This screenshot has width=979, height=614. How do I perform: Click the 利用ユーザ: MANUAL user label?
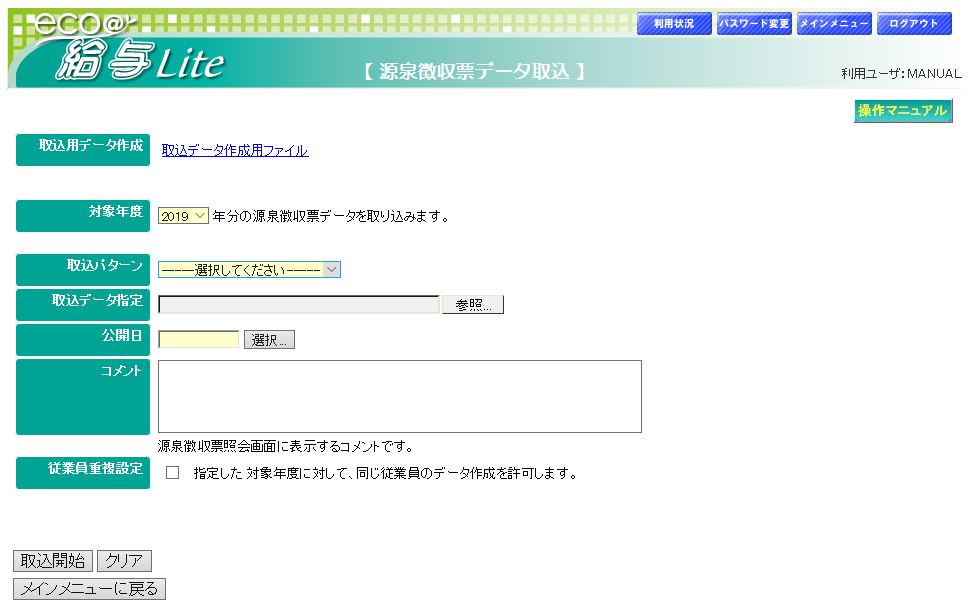[x=900, y=74]
